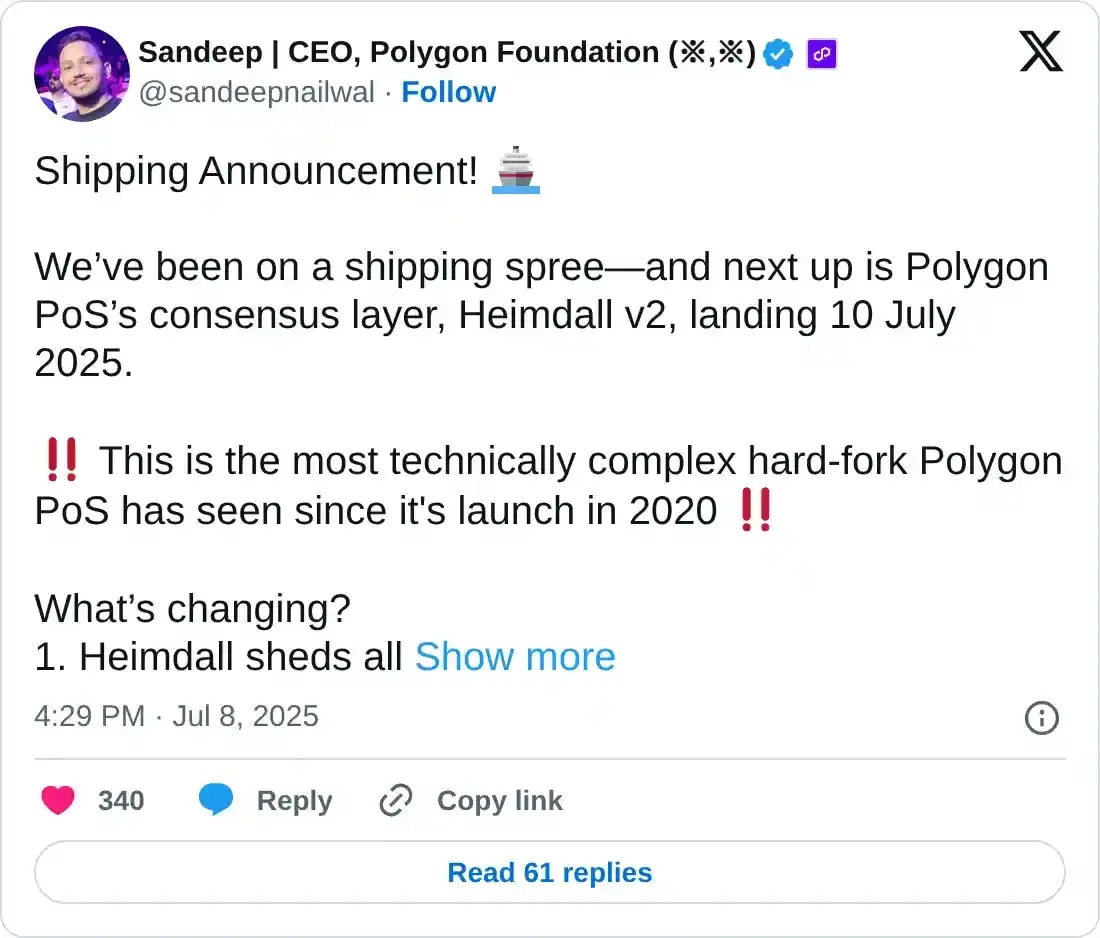Click the chain copy link icon
This screenshot has width=1100, height=938.
pyautogui.click(x=396, y=800)
